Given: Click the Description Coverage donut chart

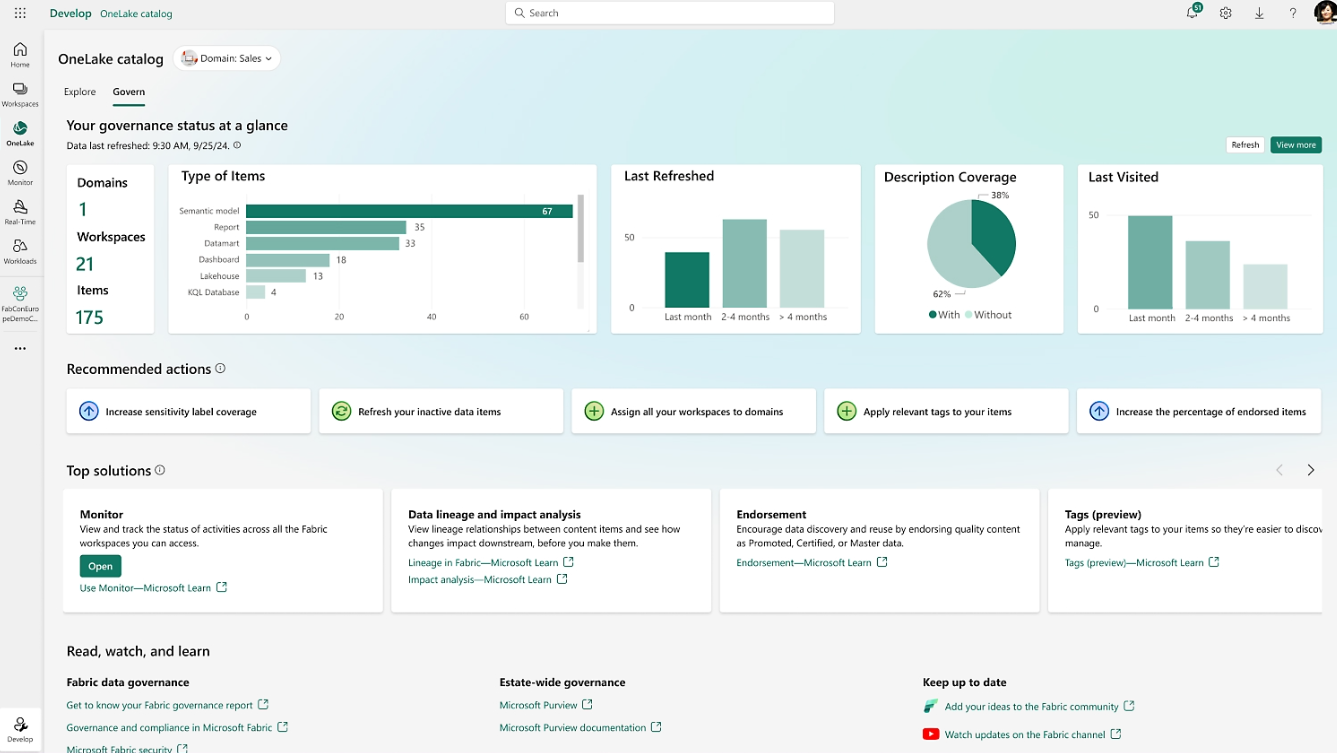Looking at the screenshot, I should pos(970,242).
